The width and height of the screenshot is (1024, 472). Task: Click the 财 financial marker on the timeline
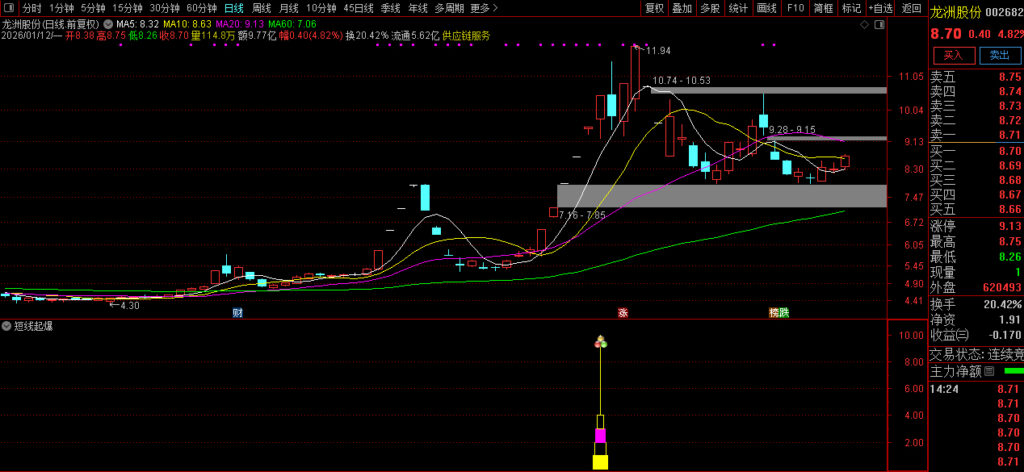(x=237, y=313)
